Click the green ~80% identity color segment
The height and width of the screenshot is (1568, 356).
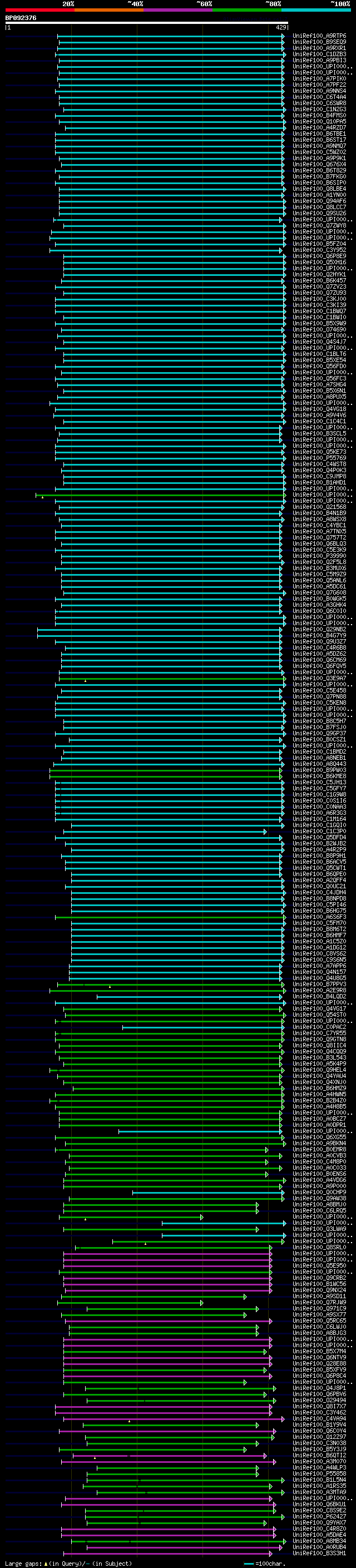point(247,10)
